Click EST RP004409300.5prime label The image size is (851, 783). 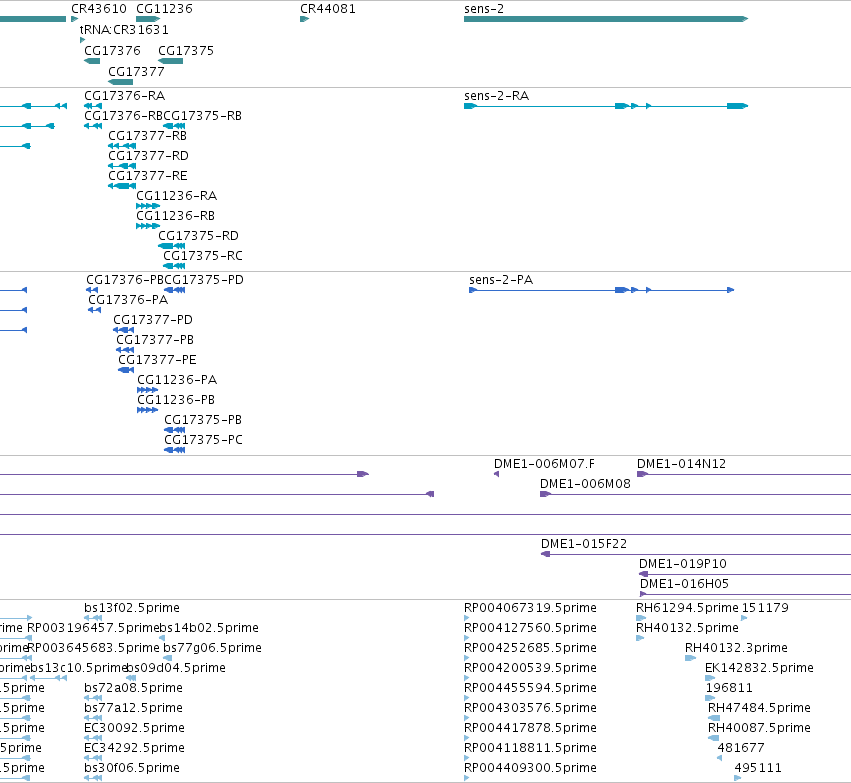(530, 768)
